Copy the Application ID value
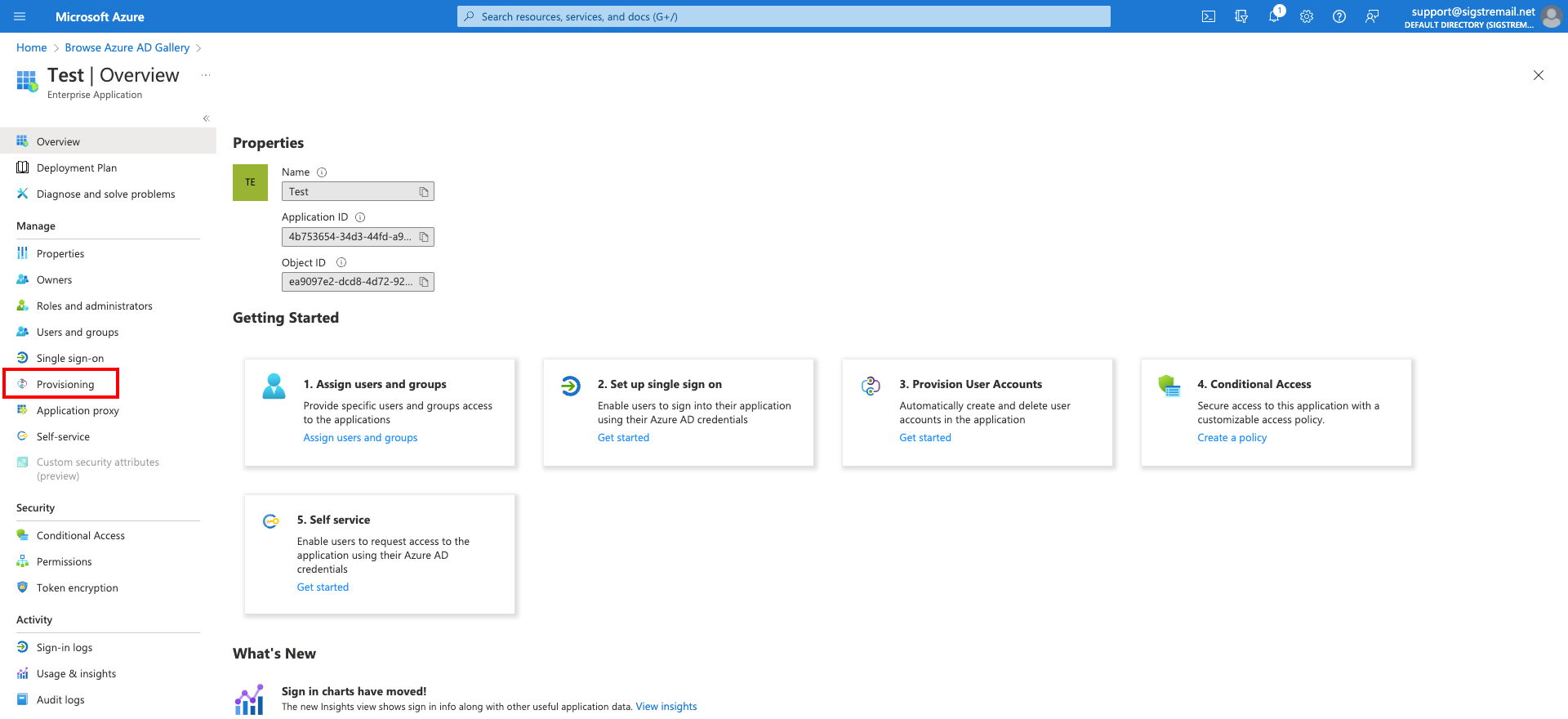Image resolution: width=1568 pixels, height=719 pixels. (x=424, y=237)
